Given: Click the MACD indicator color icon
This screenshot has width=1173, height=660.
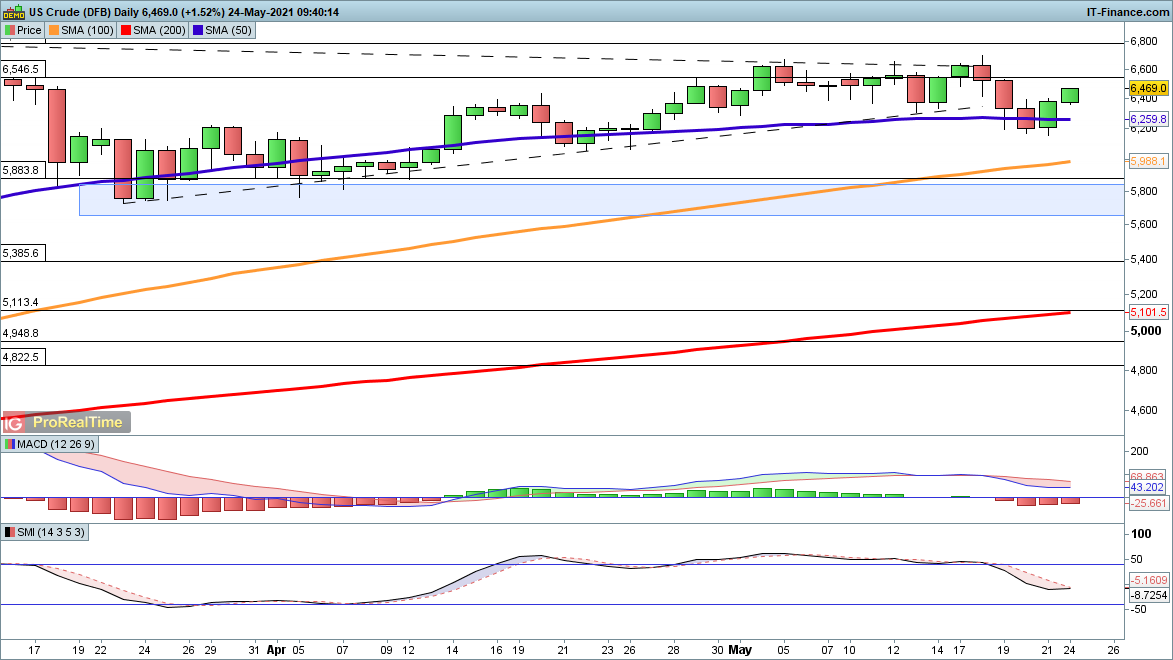Looking at the screenshot, I should [10, 444].
